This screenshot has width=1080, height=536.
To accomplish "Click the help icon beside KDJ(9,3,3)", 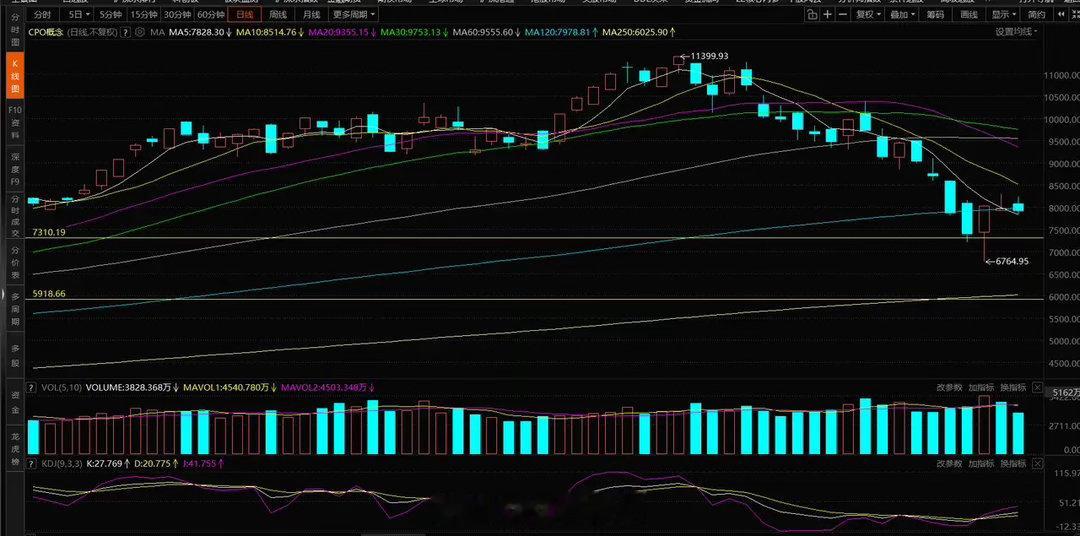I will 30,464.
